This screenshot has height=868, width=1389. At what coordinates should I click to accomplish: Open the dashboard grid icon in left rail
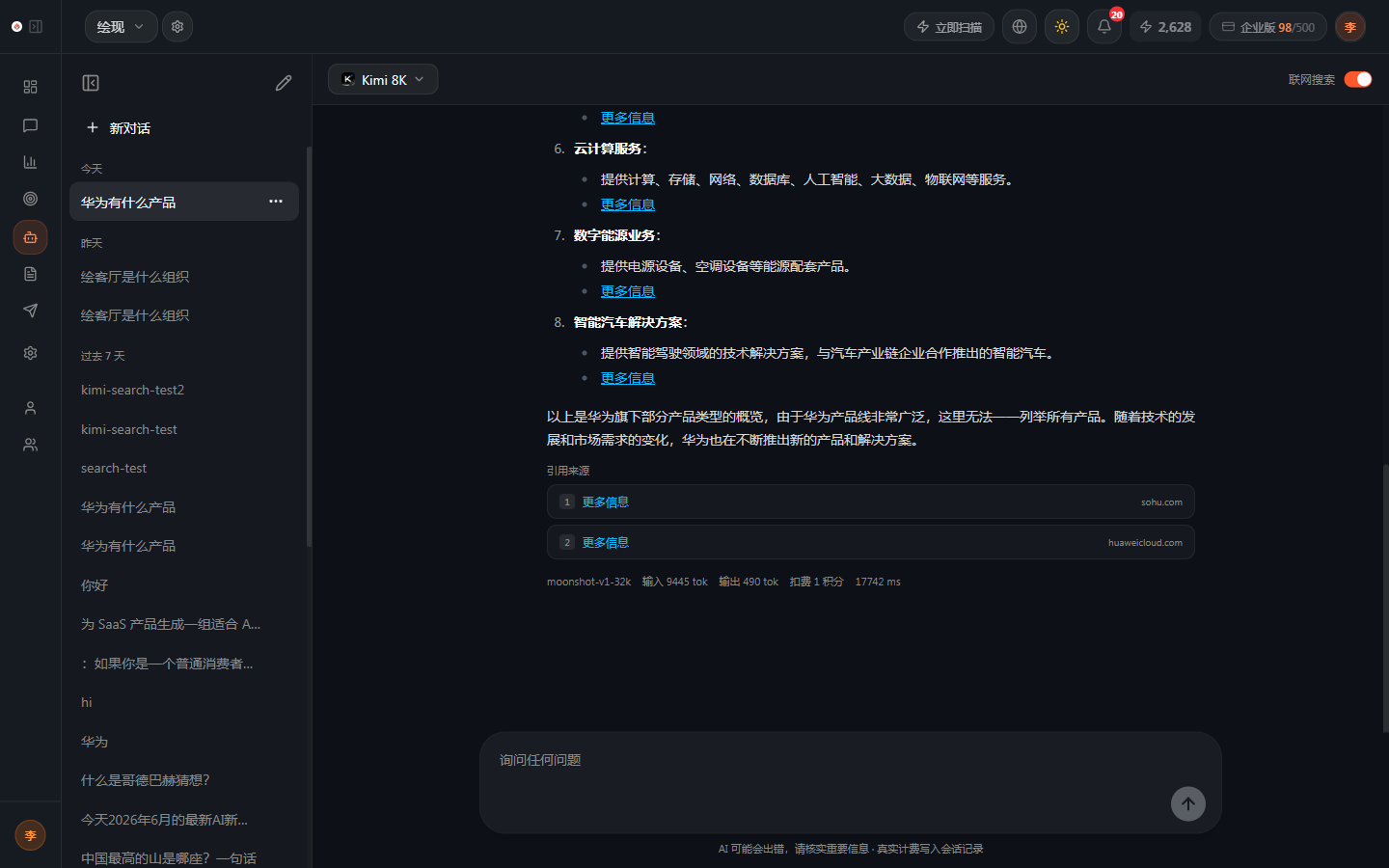30,87
